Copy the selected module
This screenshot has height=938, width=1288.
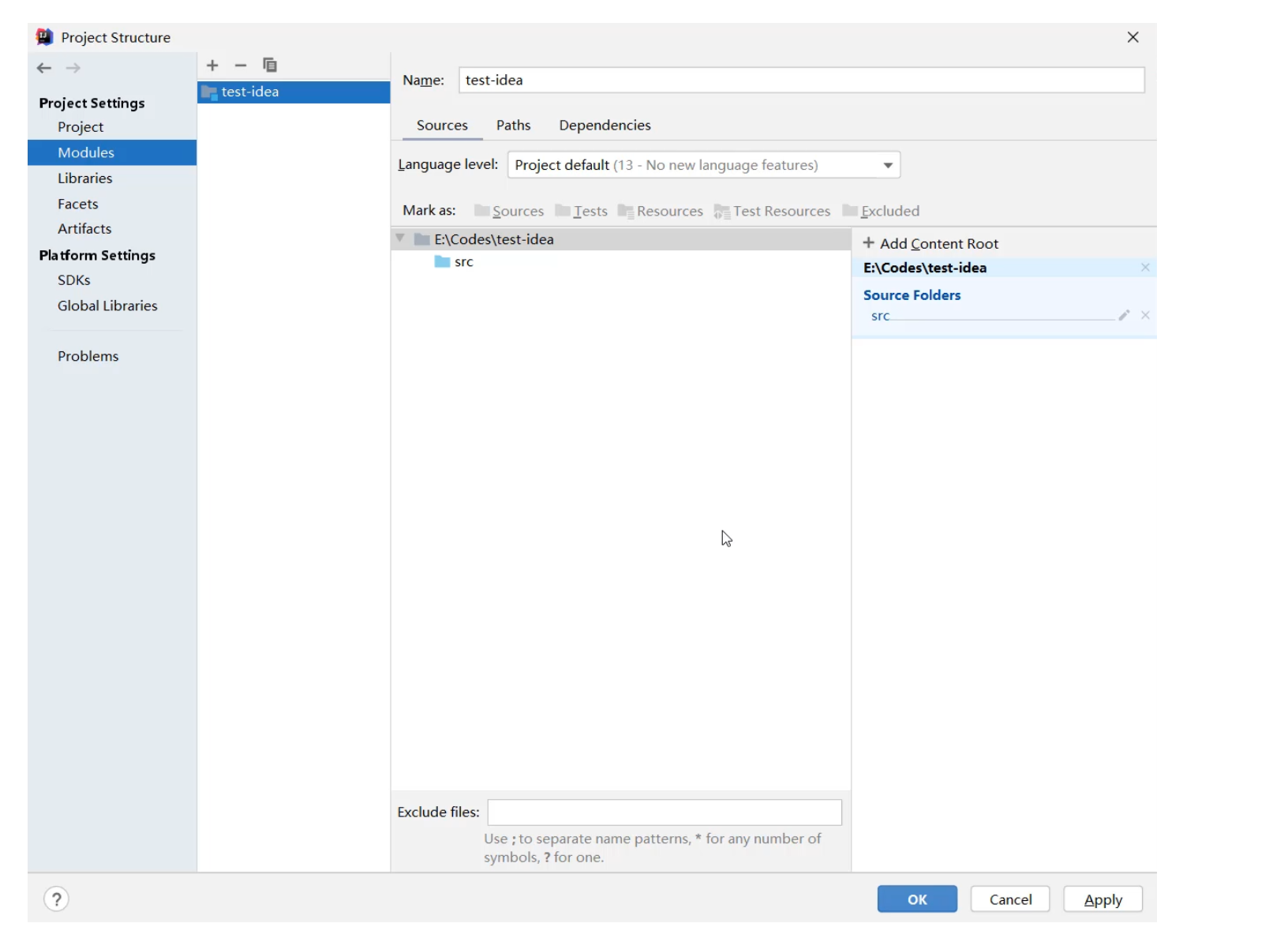(270, 66)
